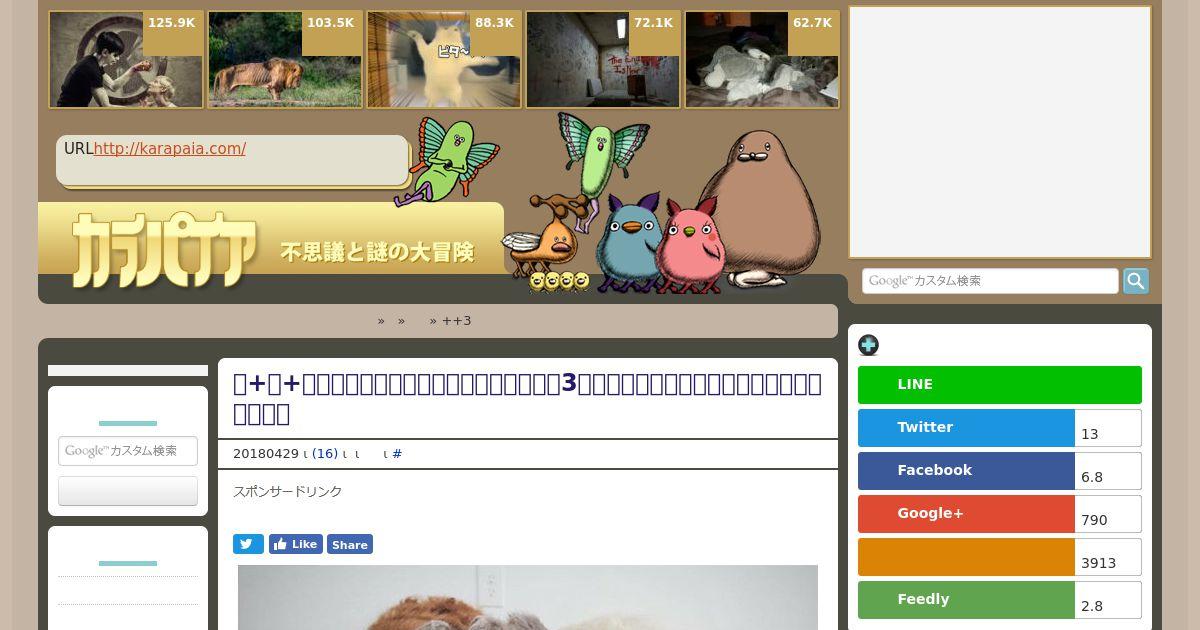Open the 62.7K sleeping animal thumbnail
Viewport: 1200px width, 630px height.
click(762, 60)
